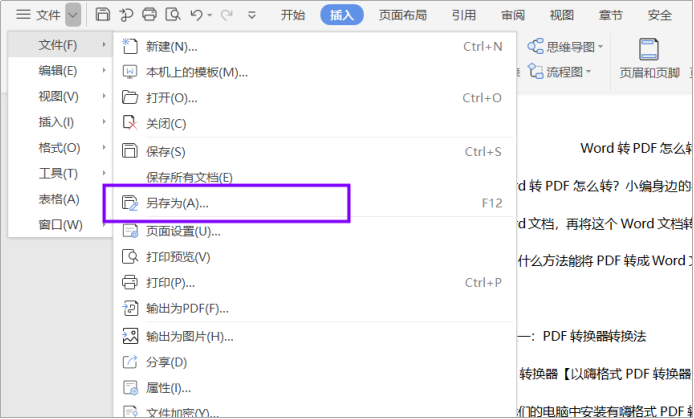The width and height of the screenshot is (694, 419).
Task: Switch to the 章节 tab
Action: click(x=610, y=15)
